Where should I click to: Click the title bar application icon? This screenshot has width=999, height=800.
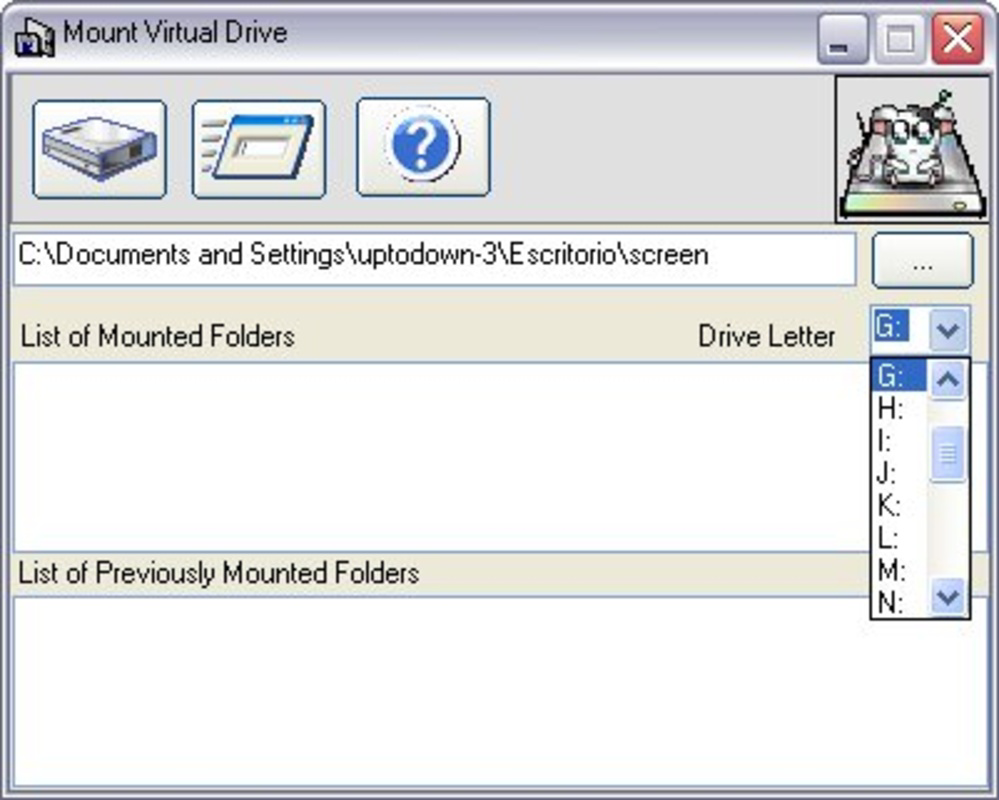coord(34,37)
